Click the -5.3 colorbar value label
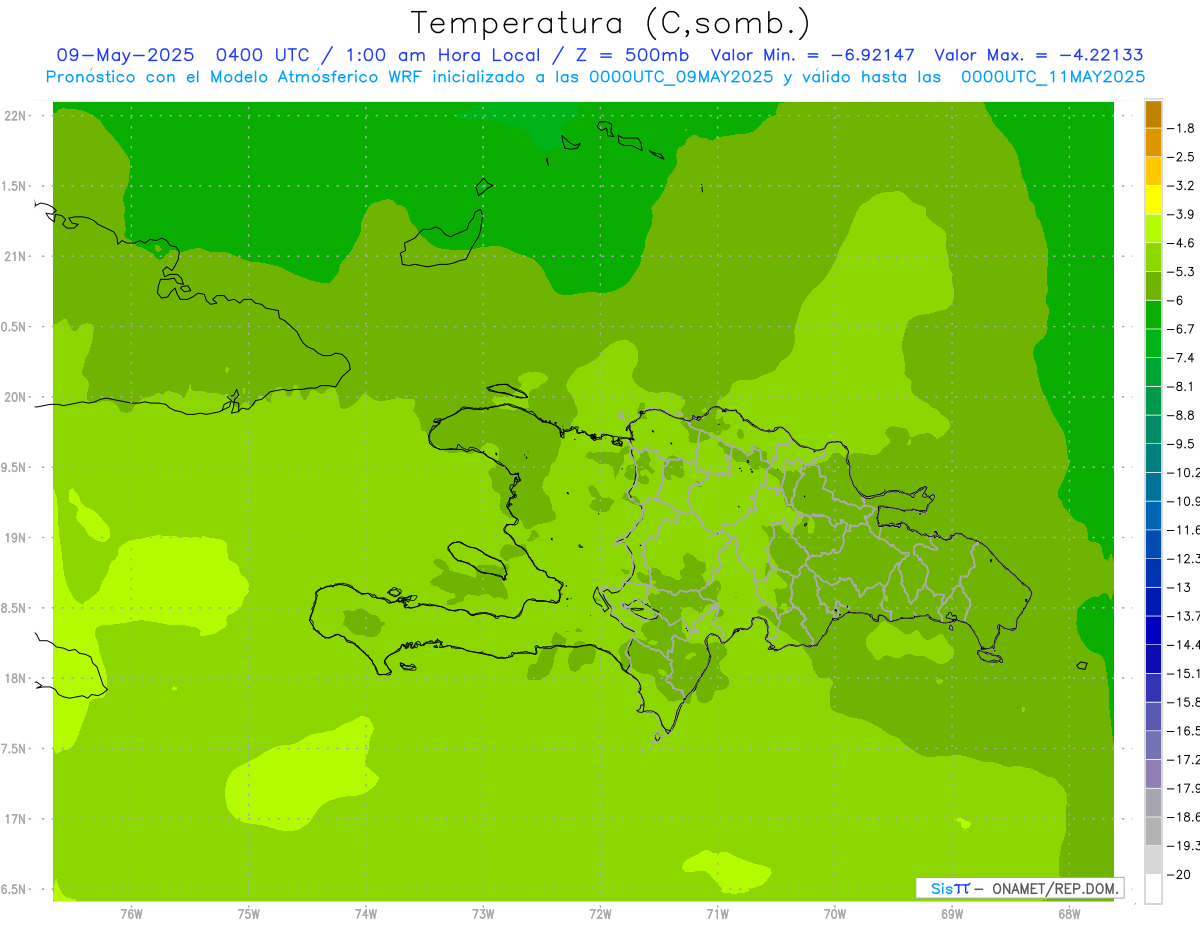Screen dimensions: 1200x927 tap(1182, 271)
